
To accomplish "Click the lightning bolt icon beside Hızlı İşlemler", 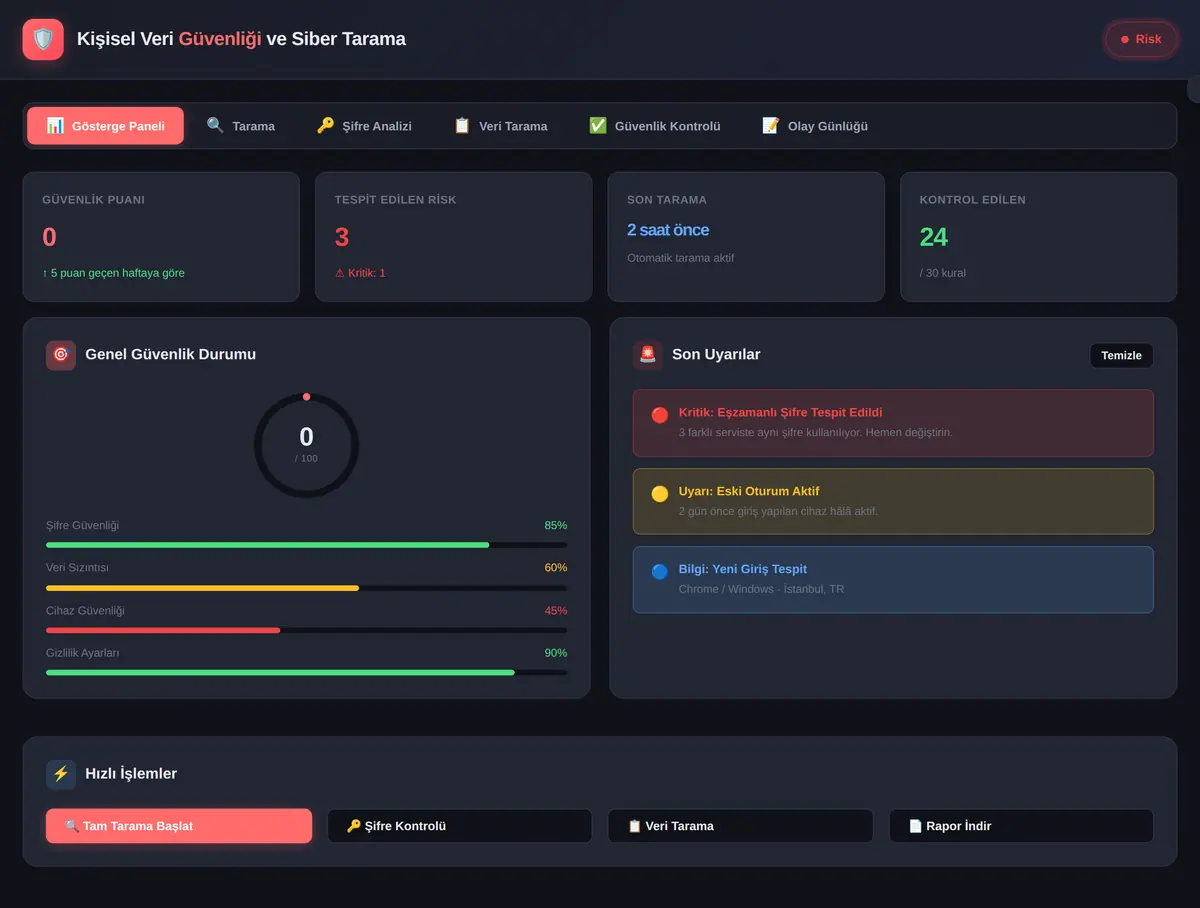I will (61, 774).
